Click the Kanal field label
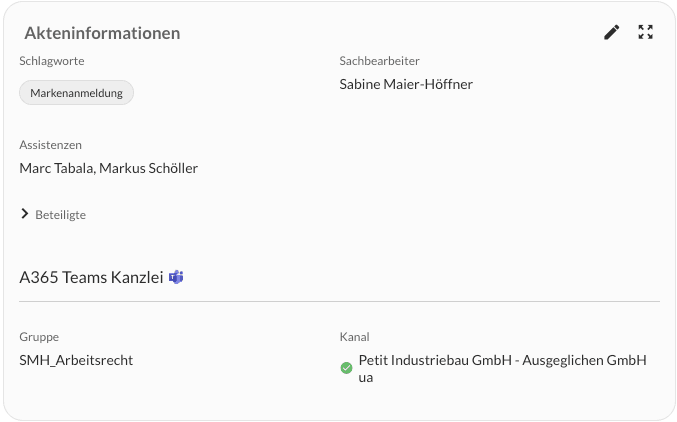 354,337
